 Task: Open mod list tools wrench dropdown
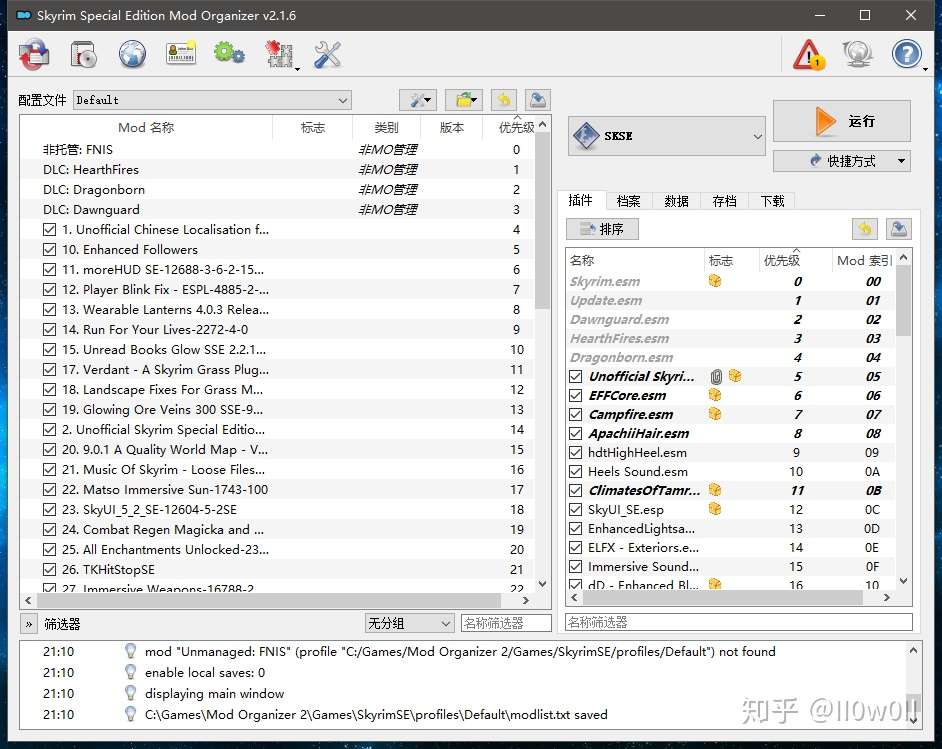418,100
